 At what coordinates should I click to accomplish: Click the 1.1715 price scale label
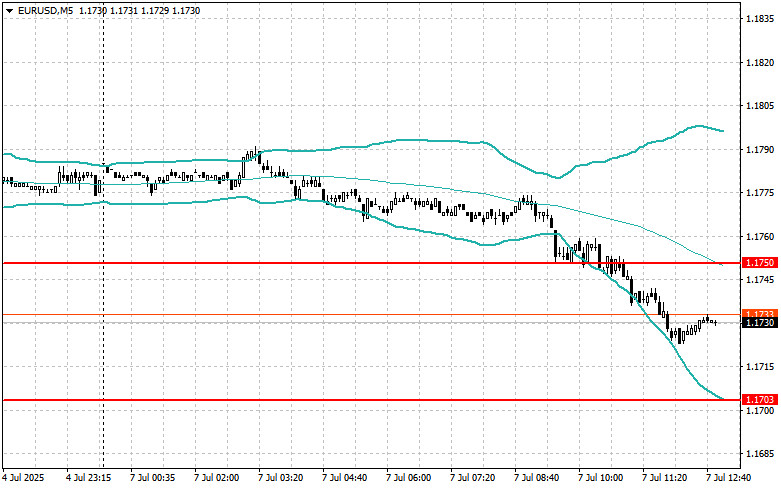[760, 367]
